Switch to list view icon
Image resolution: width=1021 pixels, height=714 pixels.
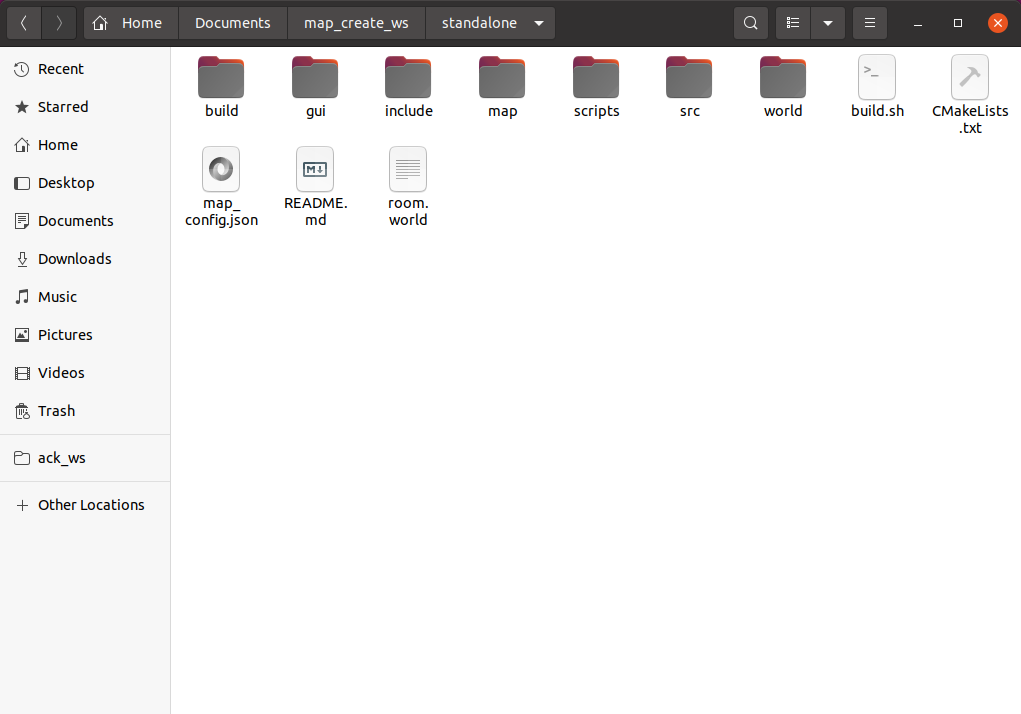pyautogui.click(x=793, y=23)
